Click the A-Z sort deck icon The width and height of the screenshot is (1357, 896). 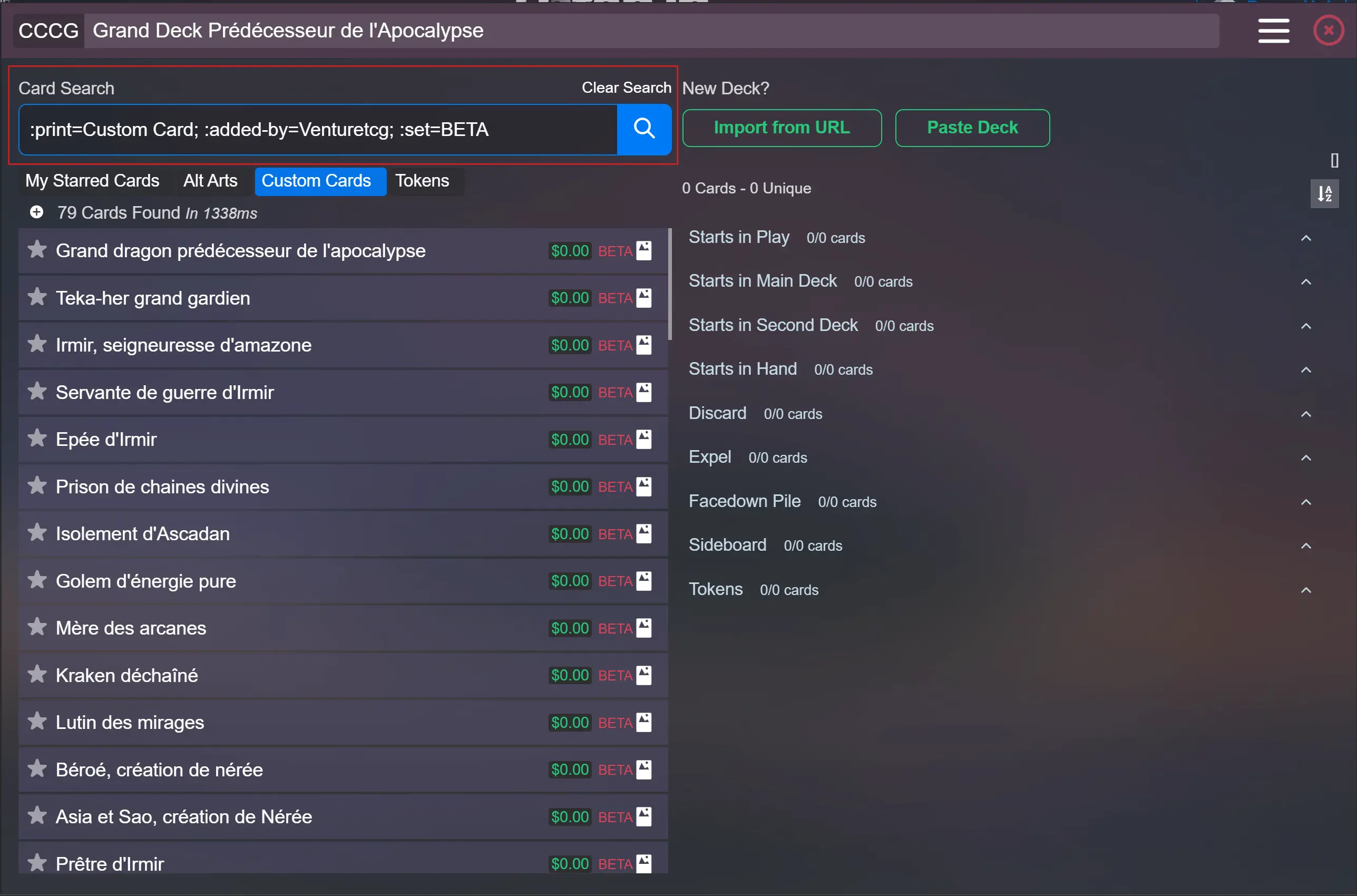[1324, 194]
